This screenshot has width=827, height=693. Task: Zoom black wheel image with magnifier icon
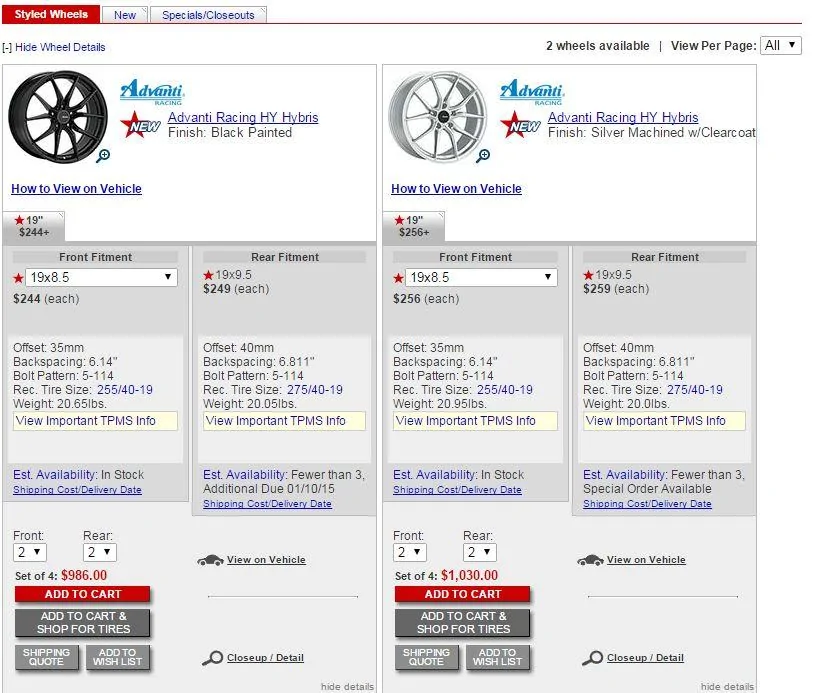click(103, 156)
